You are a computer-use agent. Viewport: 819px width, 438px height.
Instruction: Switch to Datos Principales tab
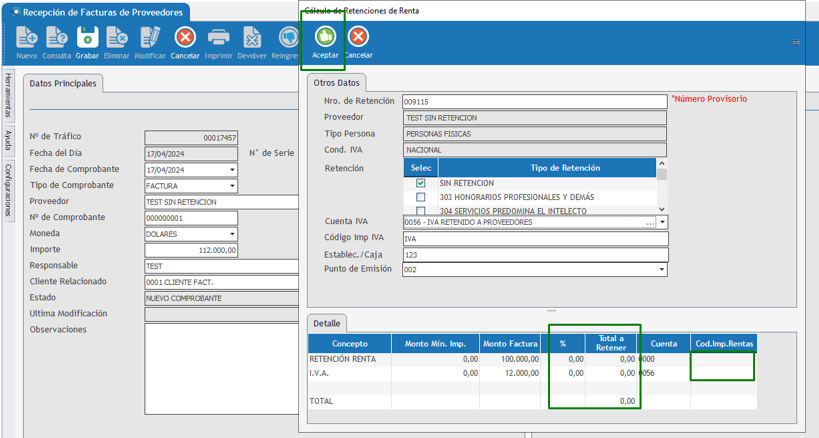63,84
